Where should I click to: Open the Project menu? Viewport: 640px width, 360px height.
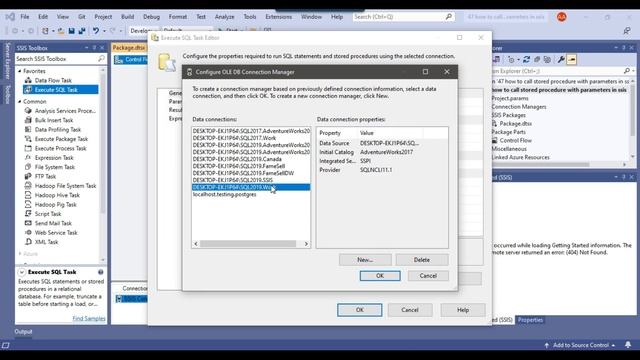[103, 17]
